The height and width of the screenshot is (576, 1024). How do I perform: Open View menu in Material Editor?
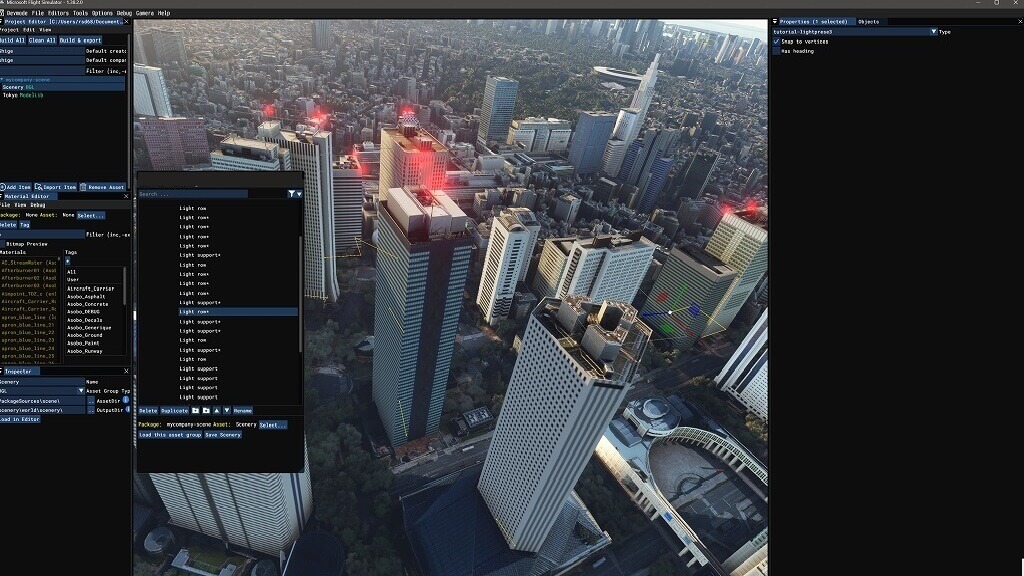coord(20,205)
